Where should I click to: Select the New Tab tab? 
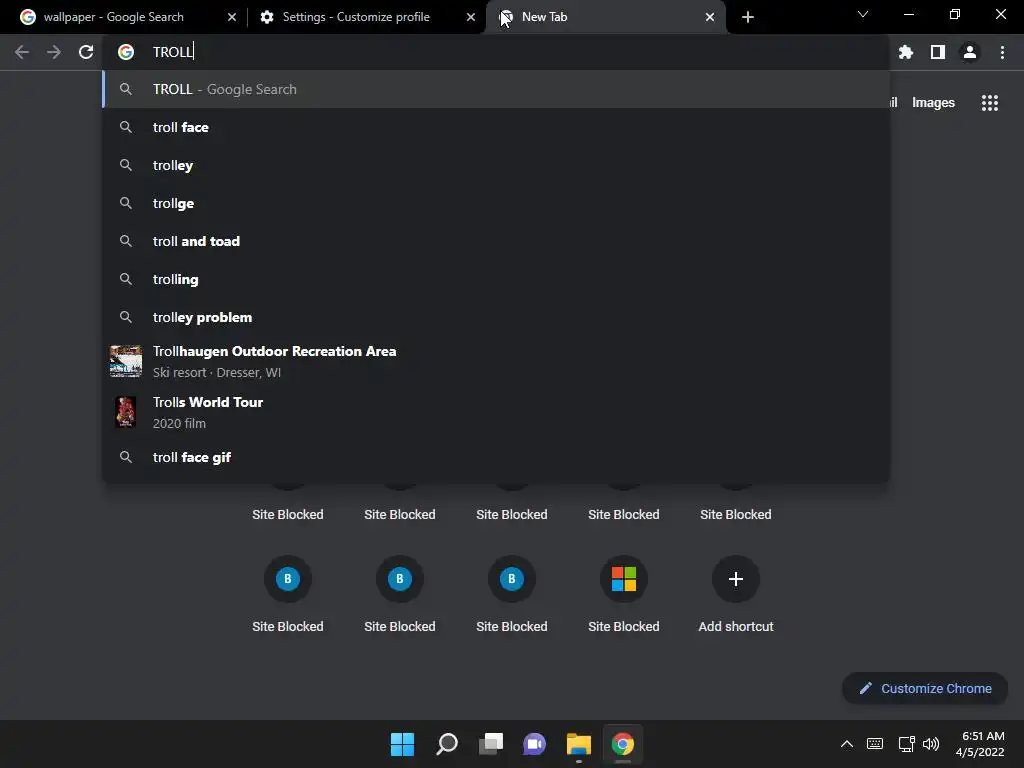[x=606, y=17]
